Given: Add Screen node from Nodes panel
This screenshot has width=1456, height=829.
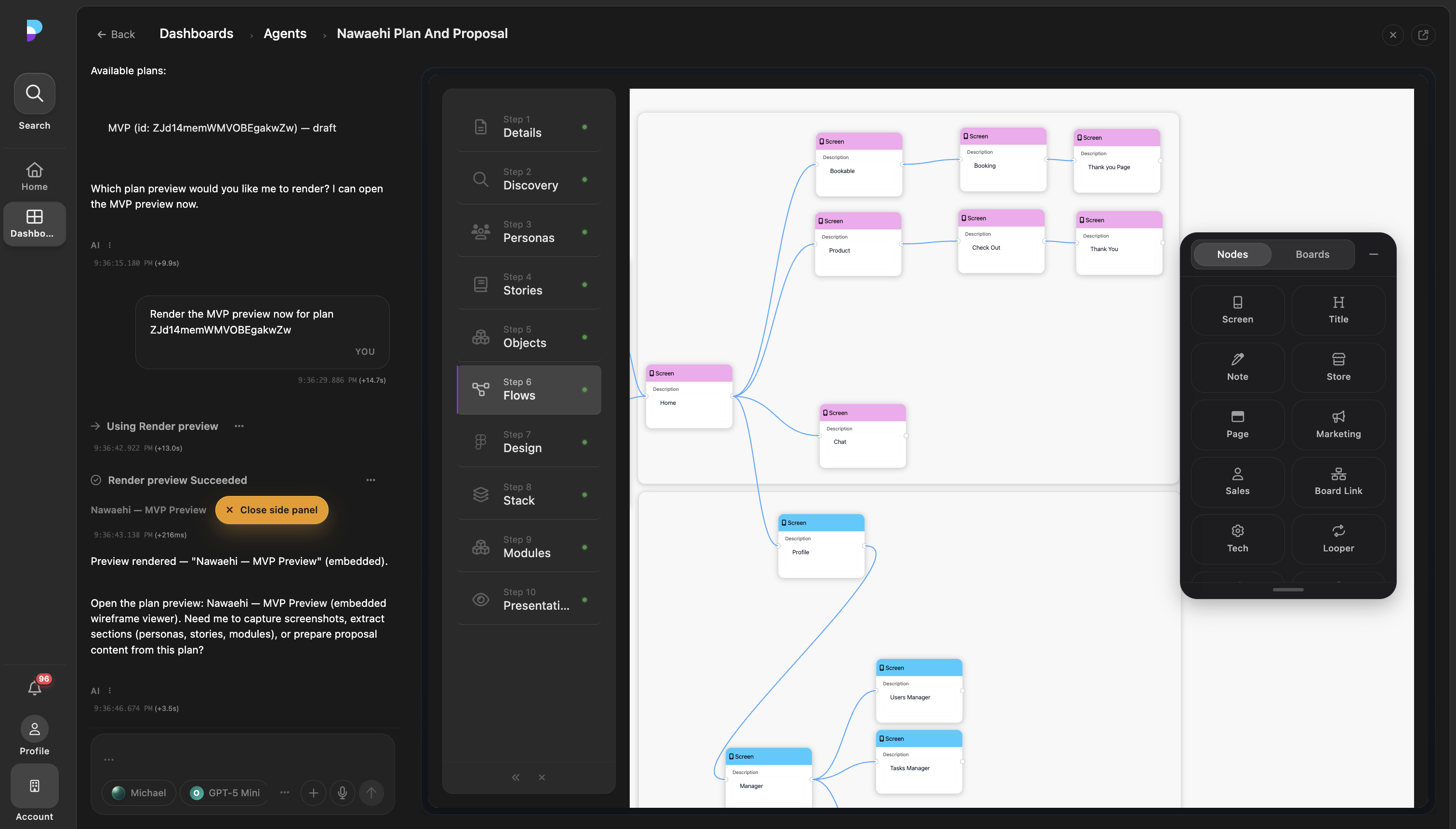Looking at the screenshot, I should (x=1237, y=310).
